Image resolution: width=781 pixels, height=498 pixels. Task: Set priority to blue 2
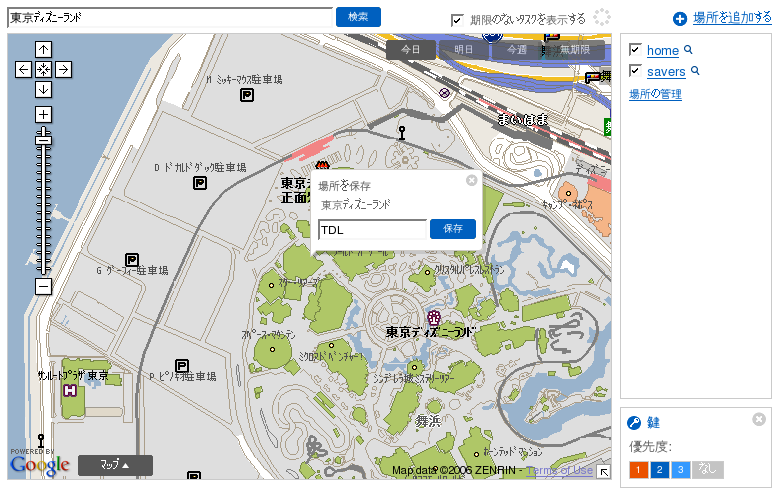659,470
